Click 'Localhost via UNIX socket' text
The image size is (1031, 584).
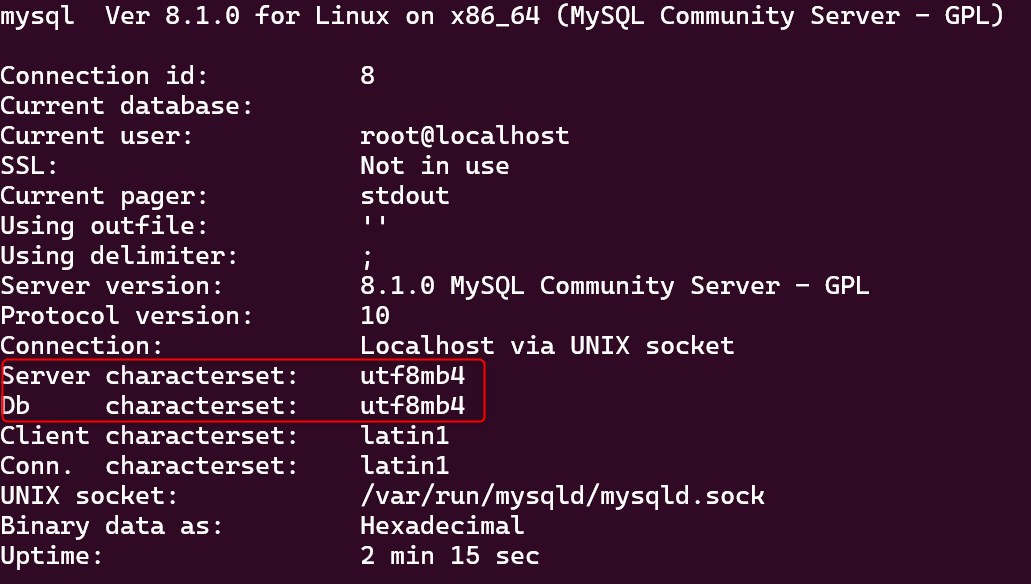[x=547, y=346]
